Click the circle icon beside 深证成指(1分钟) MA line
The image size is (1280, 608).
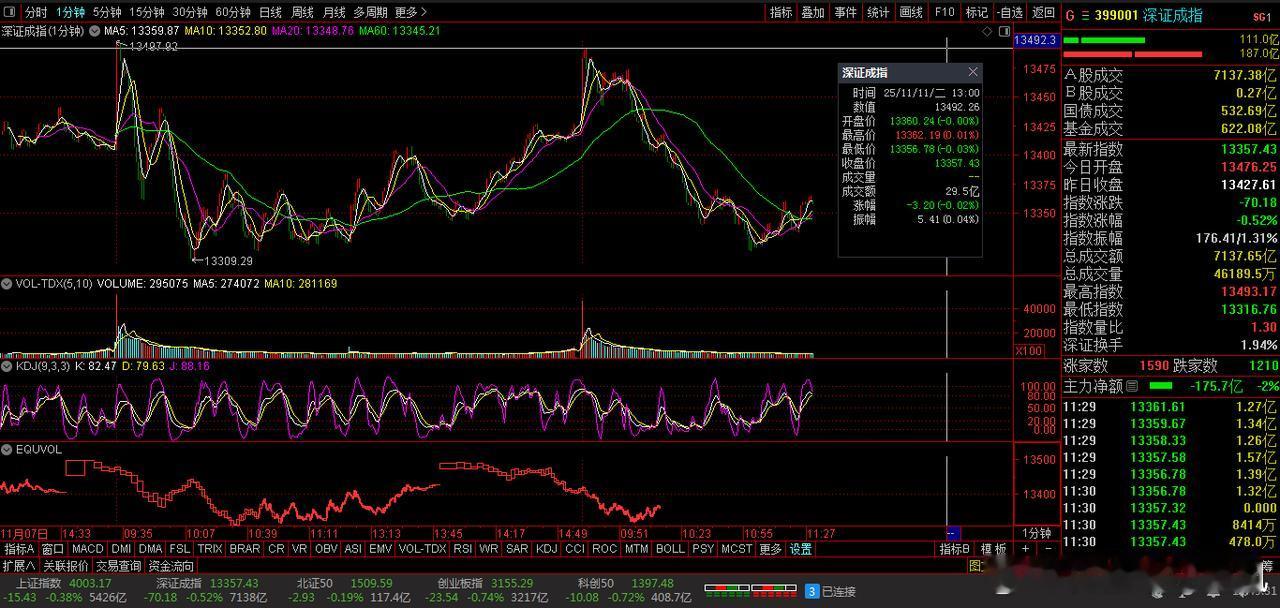click(x=94, y=31)
